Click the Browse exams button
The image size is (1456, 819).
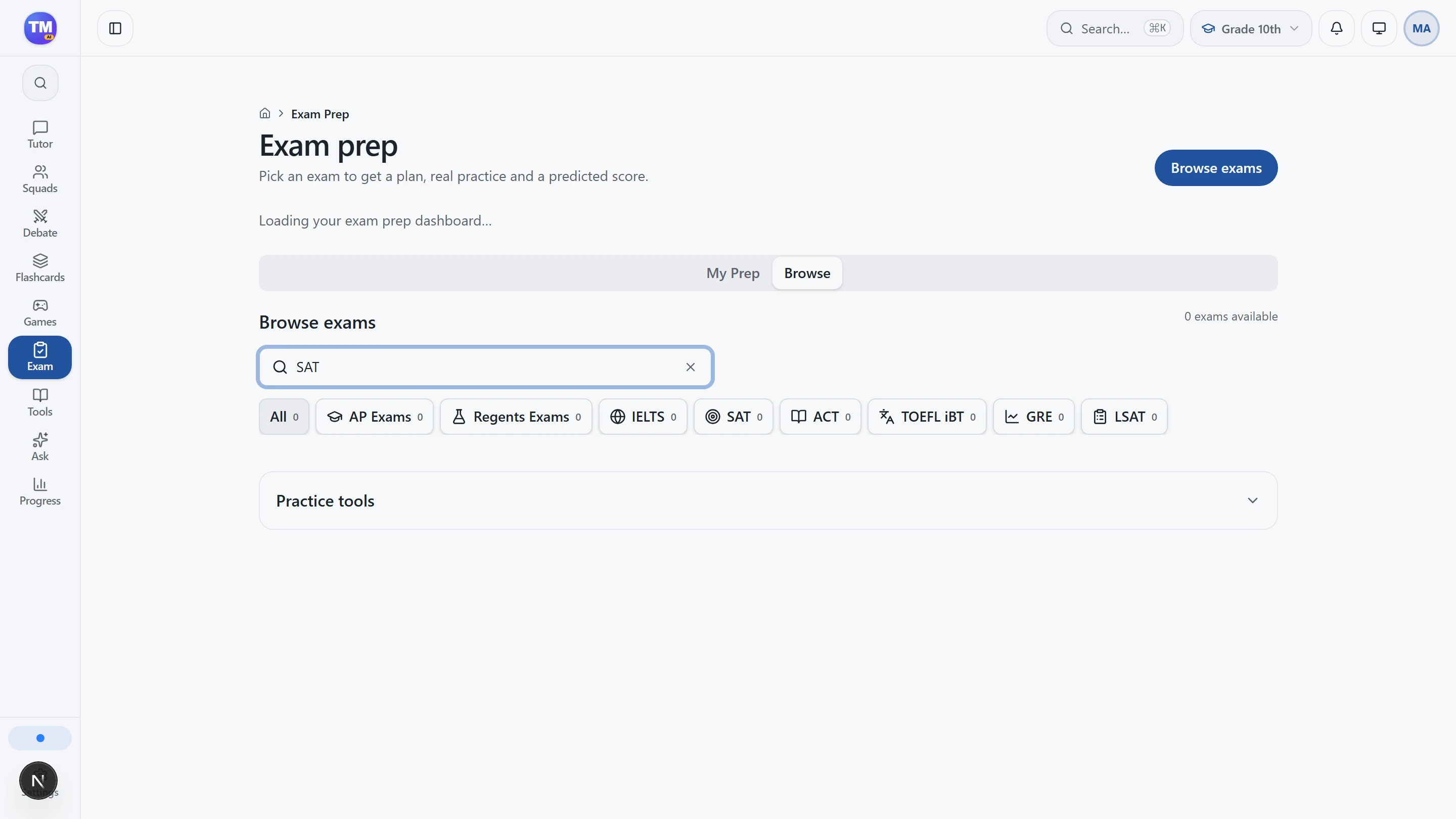click(x=1216, y=168)
